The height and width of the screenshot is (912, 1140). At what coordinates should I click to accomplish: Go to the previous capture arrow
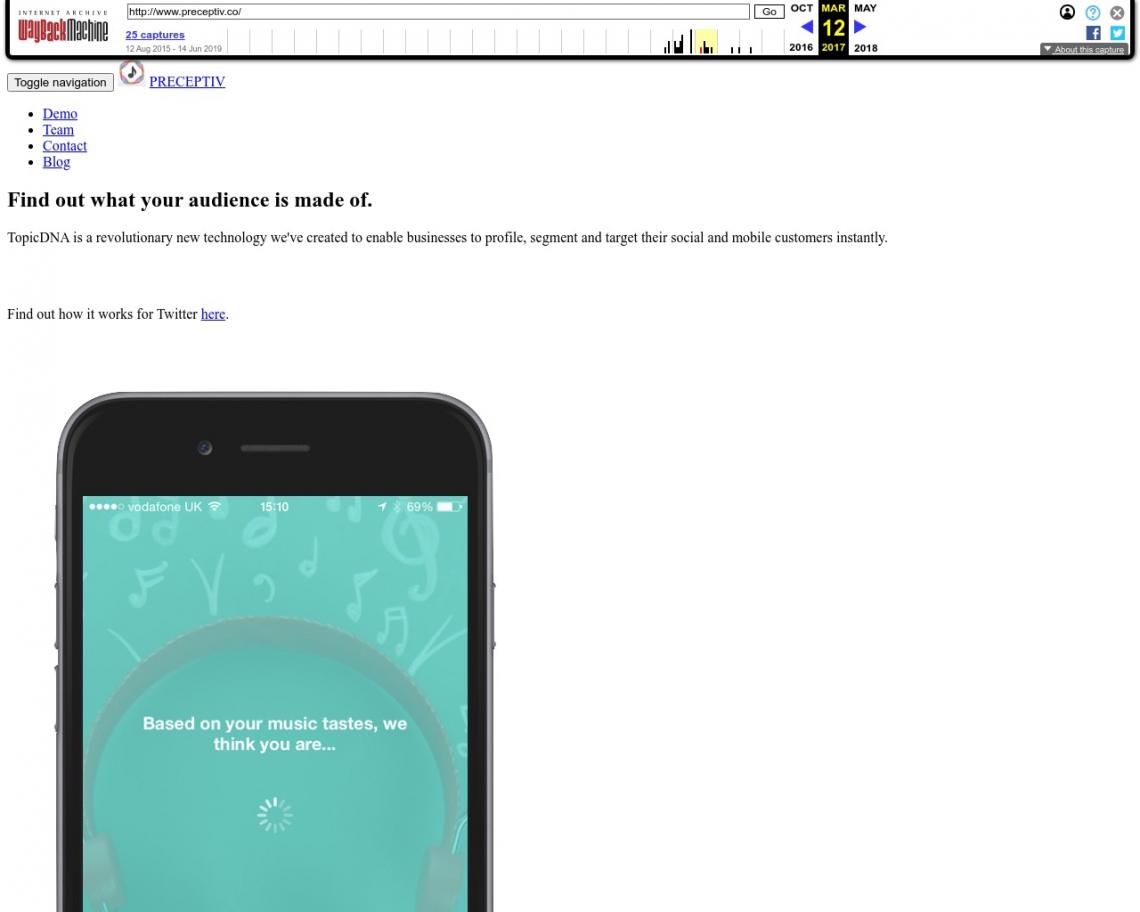pyautogui.click(x=806, y=27)
